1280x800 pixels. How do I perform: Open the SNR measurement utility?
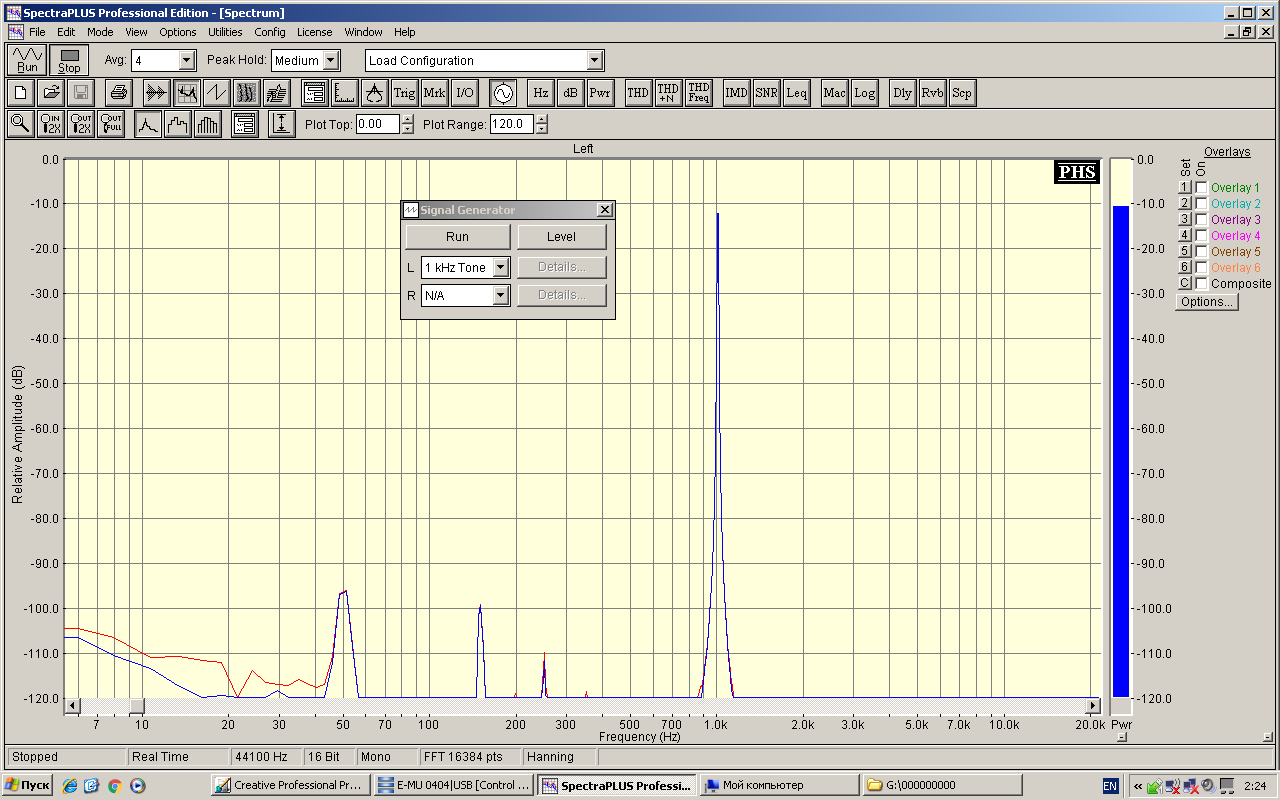pos(766,93)
